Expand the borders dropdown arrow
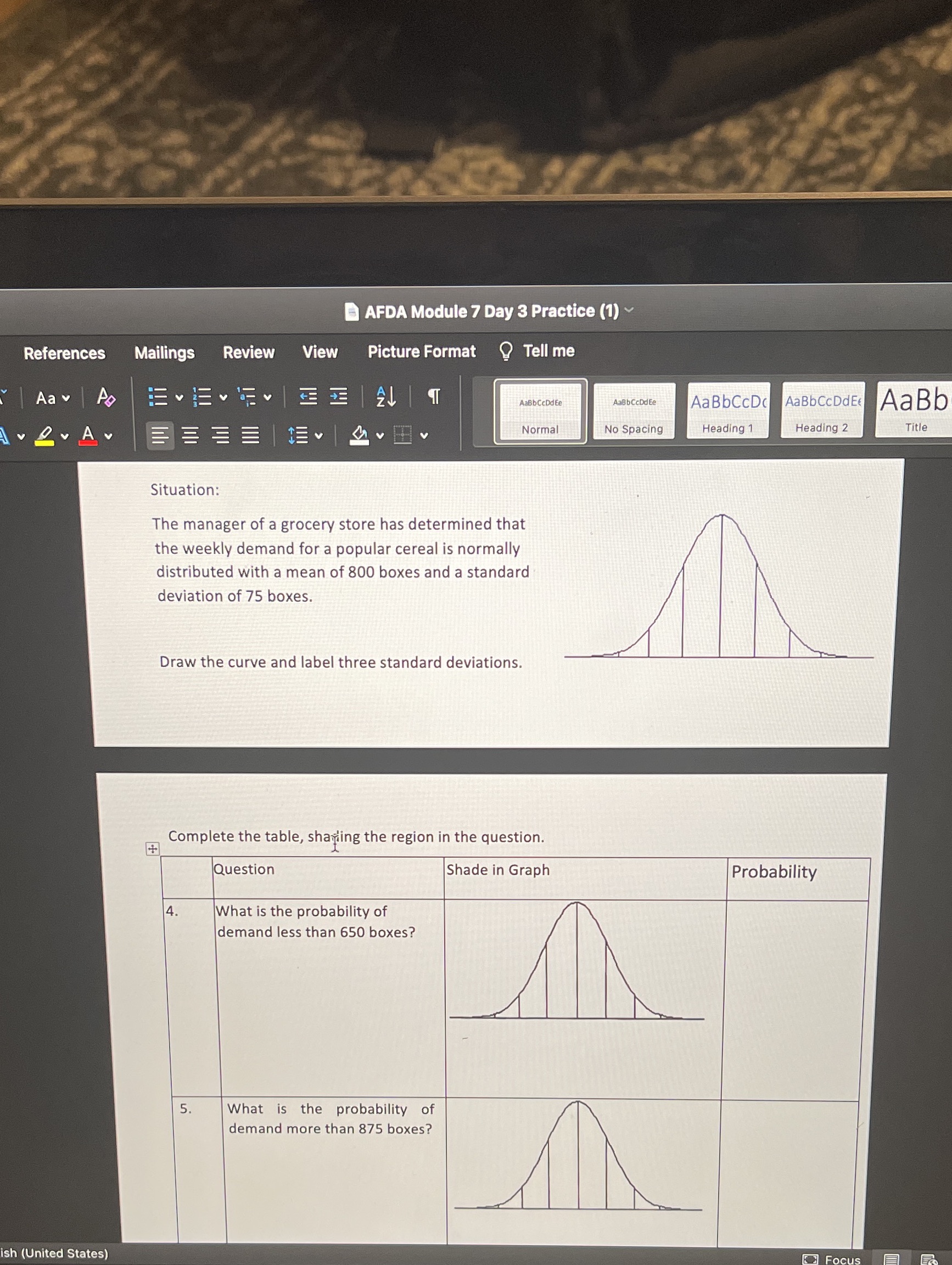 (424, 435)
